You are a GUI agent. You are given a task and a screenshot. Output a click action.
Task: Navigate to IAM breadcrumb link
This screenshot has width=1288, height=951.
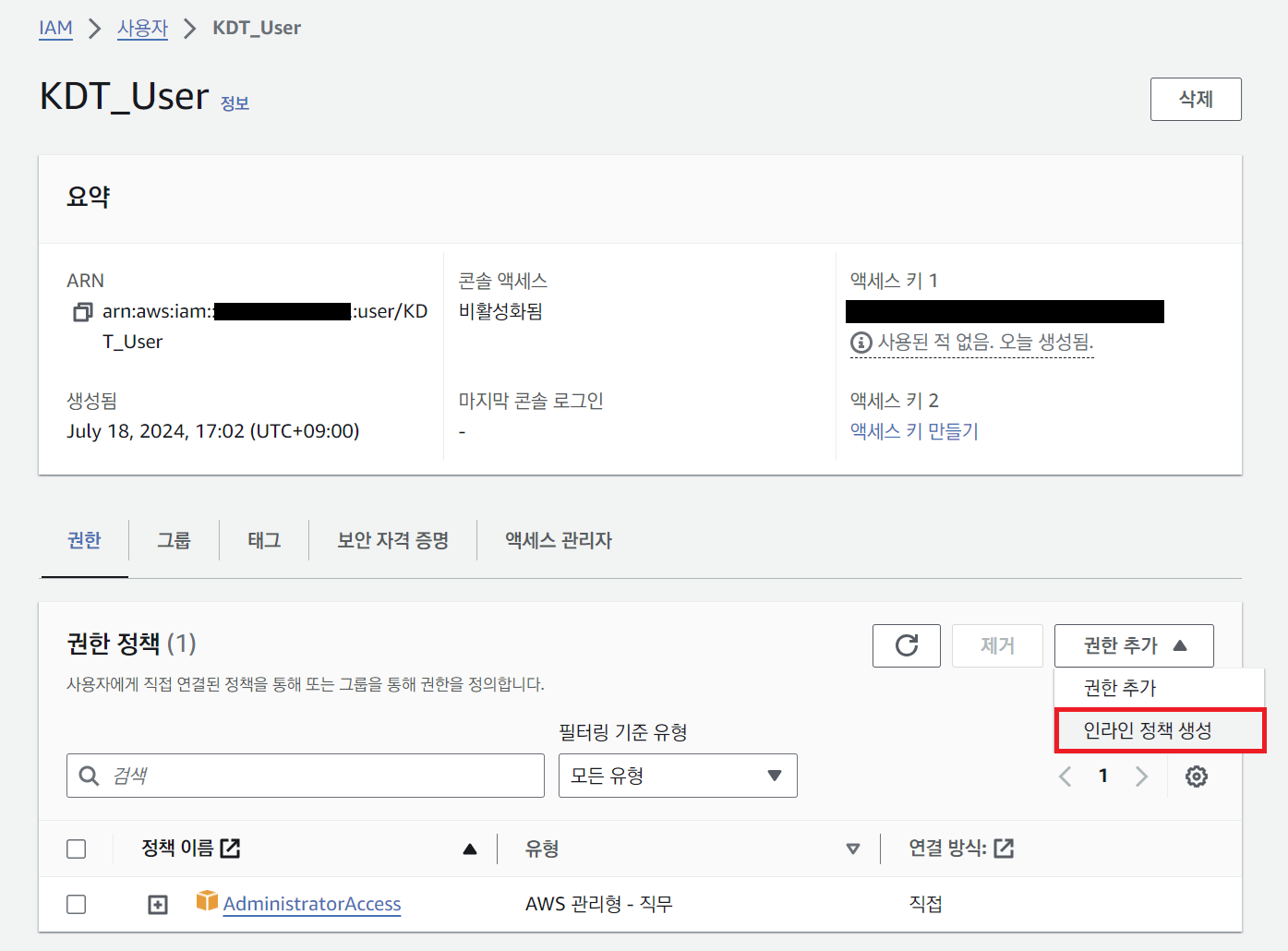(x=55, y=28)
